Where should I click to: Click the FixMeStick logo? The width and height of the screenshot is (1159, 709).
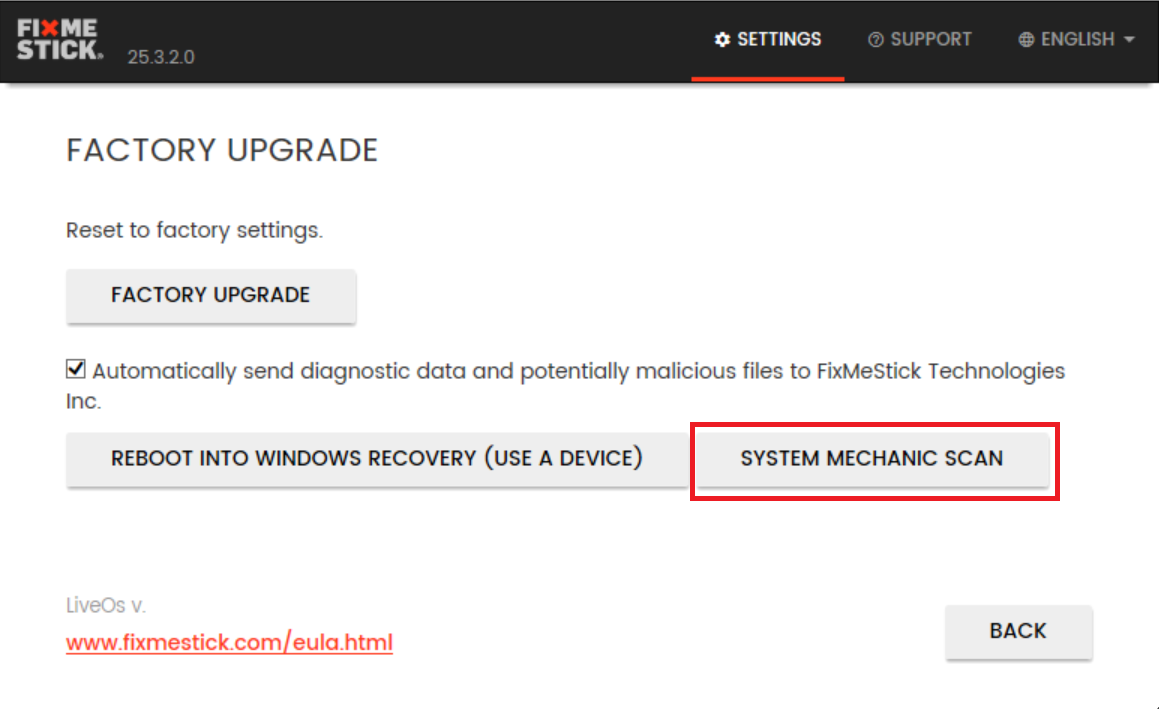[x=59, y=39]
